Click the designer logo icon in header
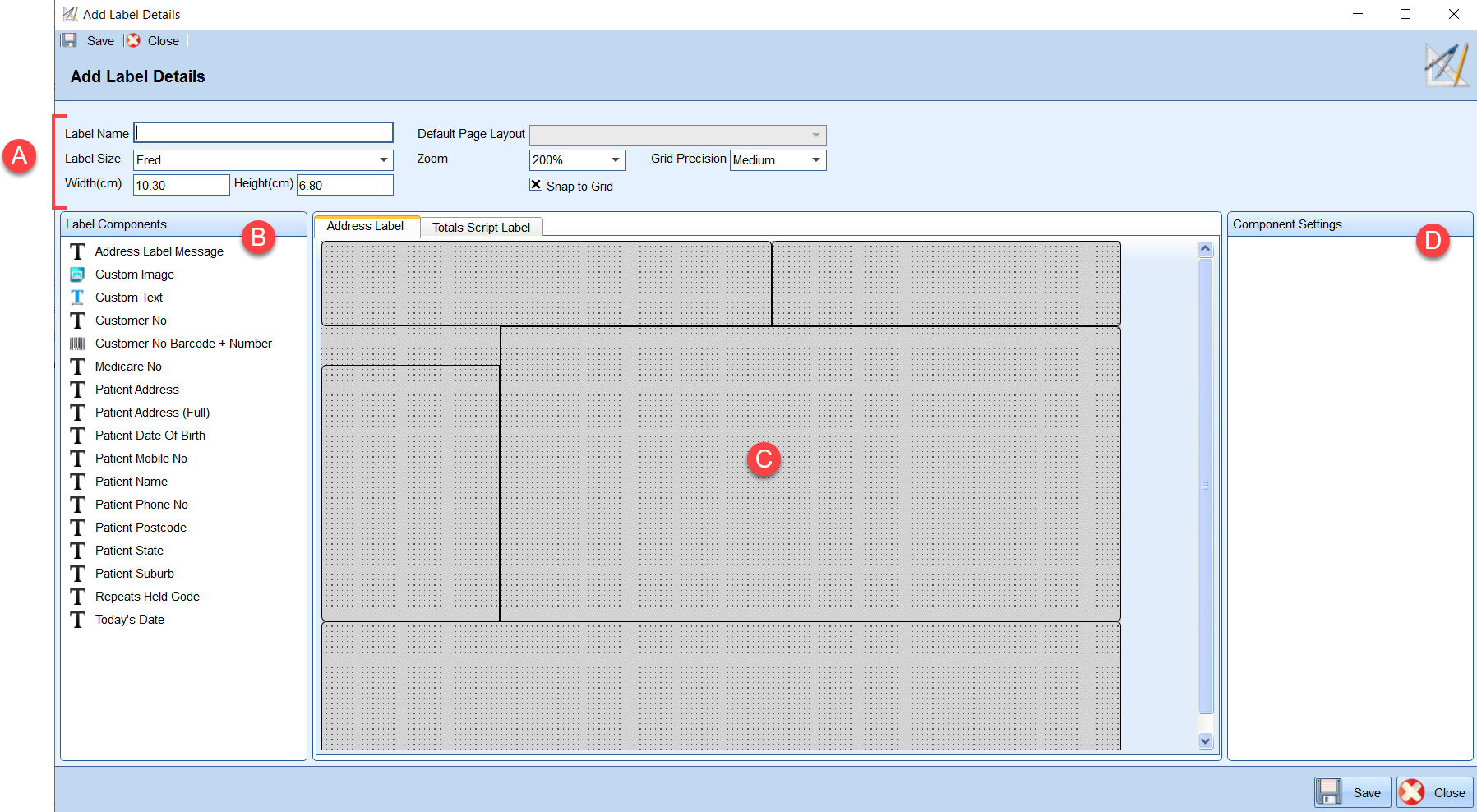This screenshot has width=1477, height=812. 1446,65
